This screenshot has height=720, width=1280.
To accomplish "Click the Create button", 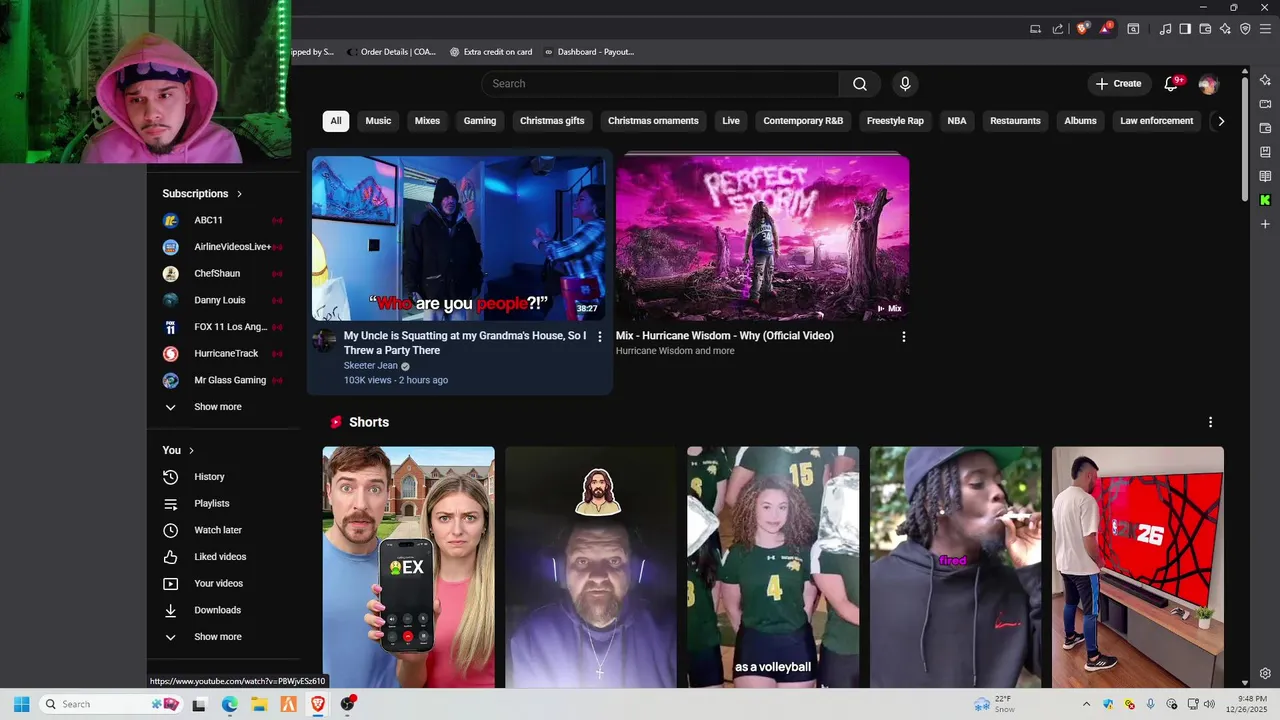I will 1118,84.
